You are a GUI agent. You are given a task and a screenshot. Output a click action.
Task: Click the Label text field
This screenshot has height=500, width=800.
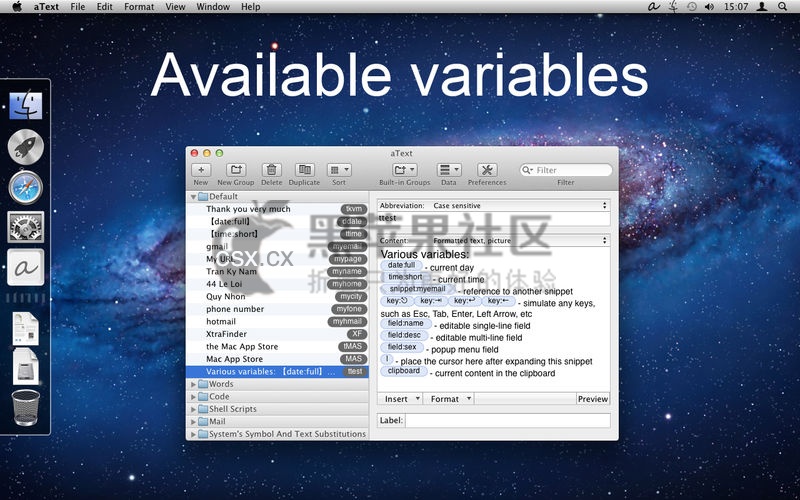coord(508,420)
